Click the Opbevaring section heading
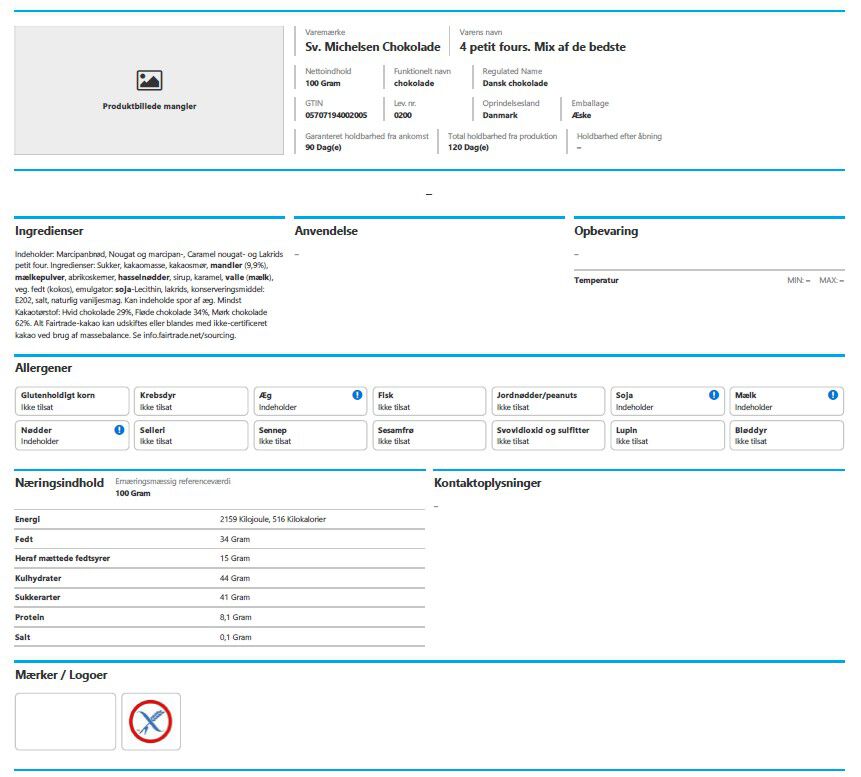Image resolution: width=861 pixels, height=777 pixels. [x=606, y=231]
